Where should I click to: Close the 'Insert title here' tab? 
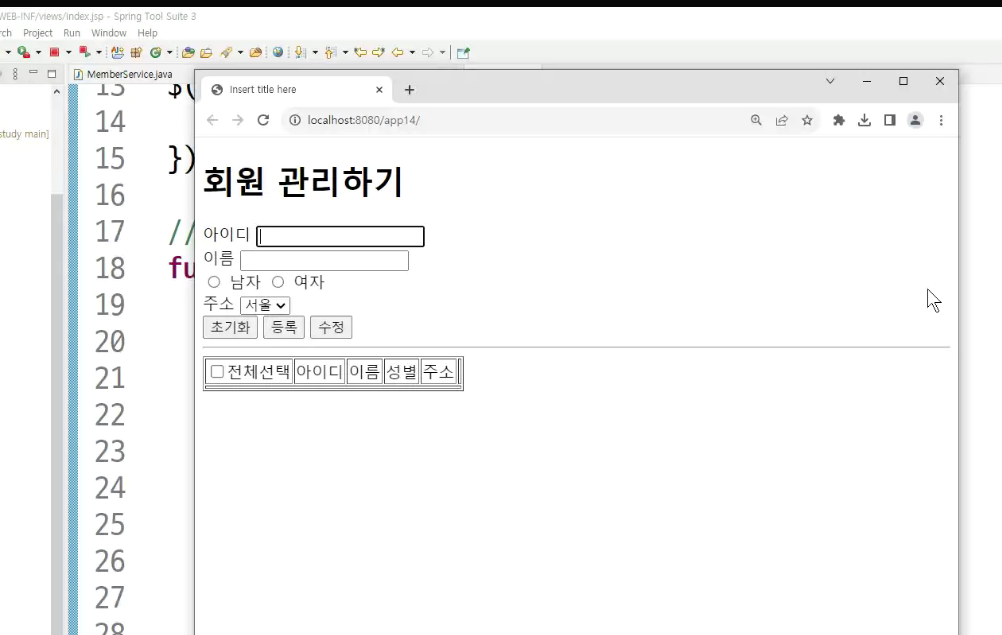pos(379,90)
